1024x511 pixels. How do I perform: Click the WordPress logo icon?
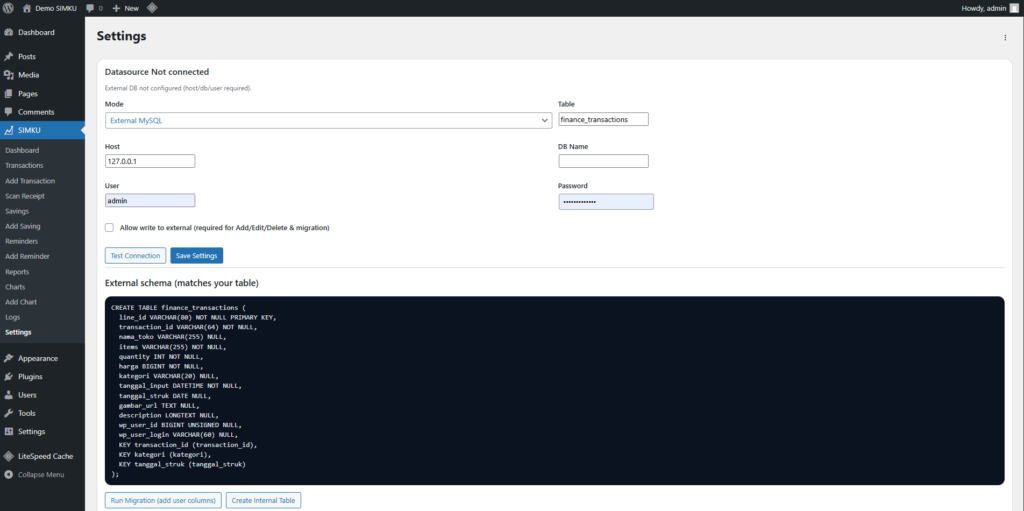pyautogui.click(x=8, y=8)
